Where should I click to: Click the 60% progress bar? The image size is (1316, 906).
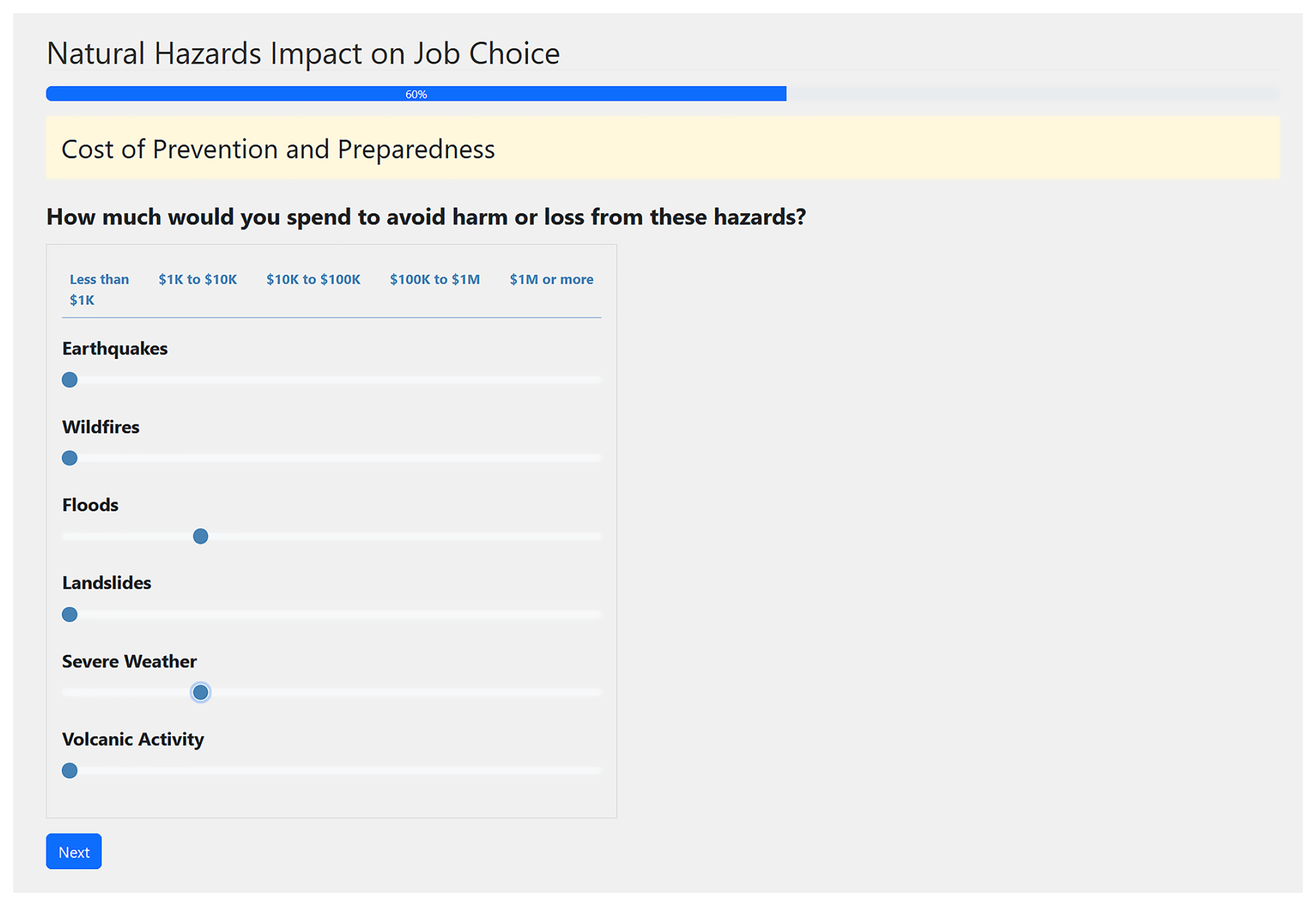[x=416, y=94]
